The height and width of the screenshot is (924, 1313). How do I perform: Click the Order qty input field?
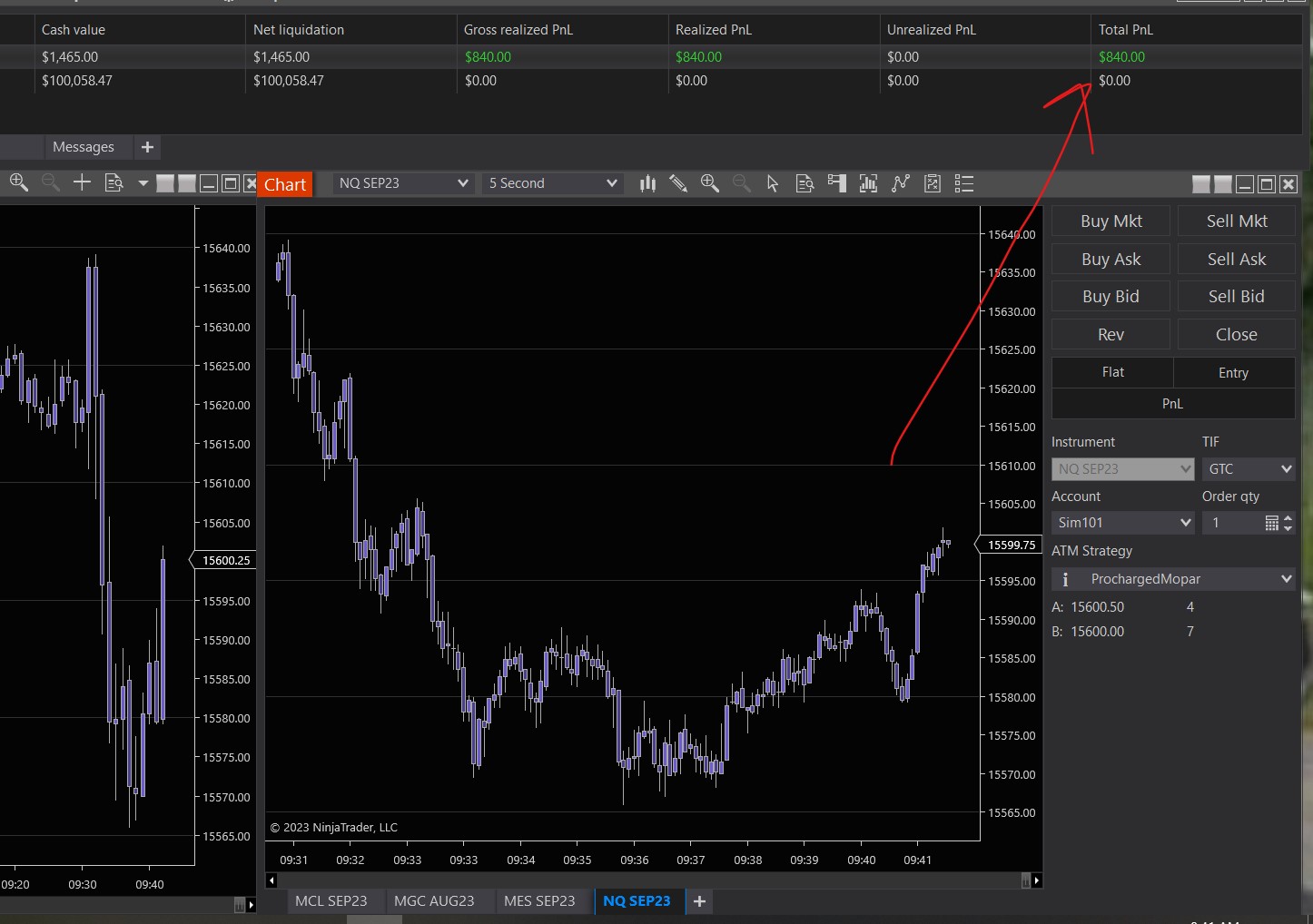pyautogui.click(x=1233, y=523)
